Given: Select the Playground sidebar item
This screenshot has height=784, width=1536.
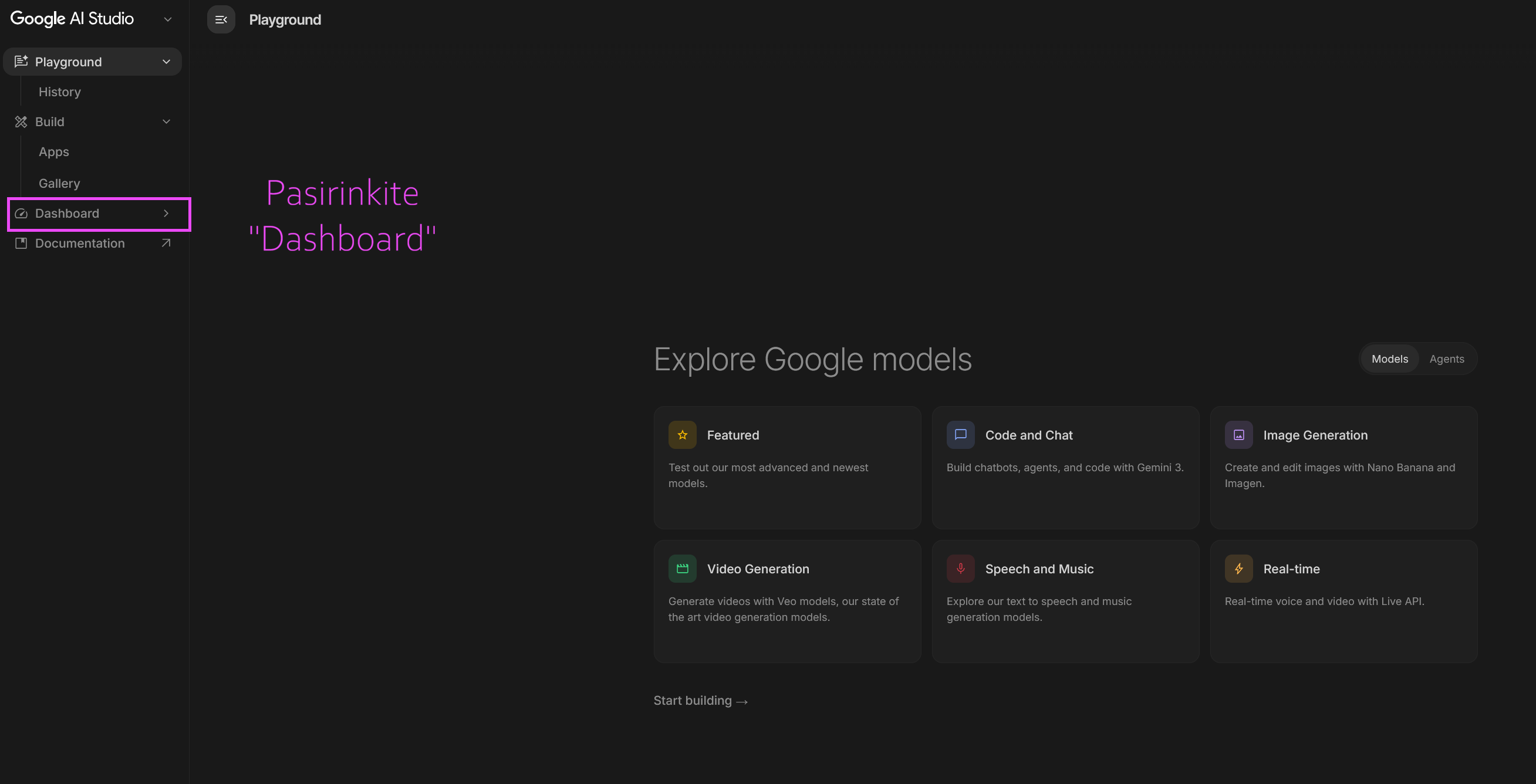Looking at the screenshot, I should pos(92,62).
